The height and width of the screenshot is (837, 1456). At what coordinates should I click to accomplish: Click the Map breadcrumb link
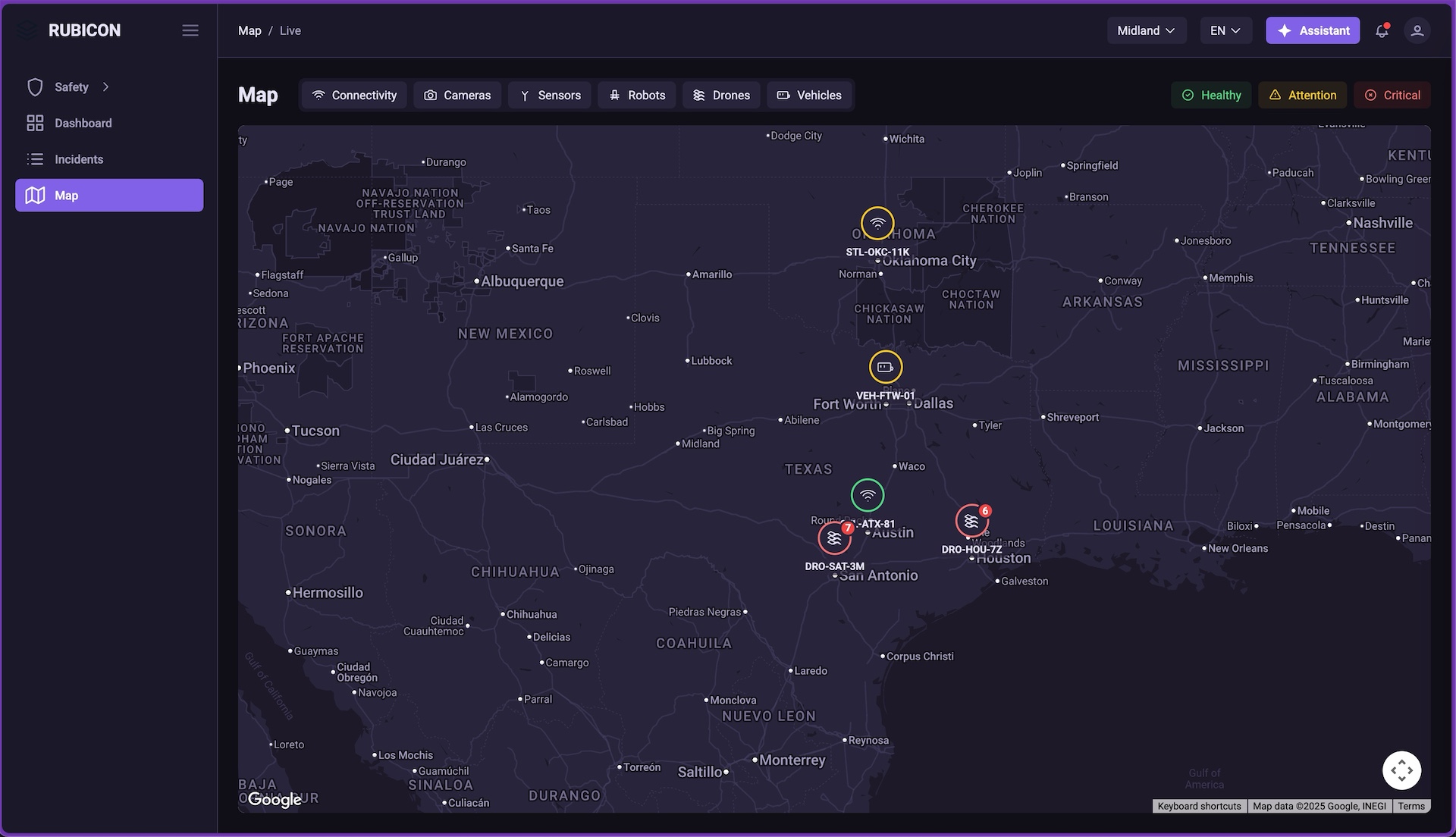click(x=249, y=30)
